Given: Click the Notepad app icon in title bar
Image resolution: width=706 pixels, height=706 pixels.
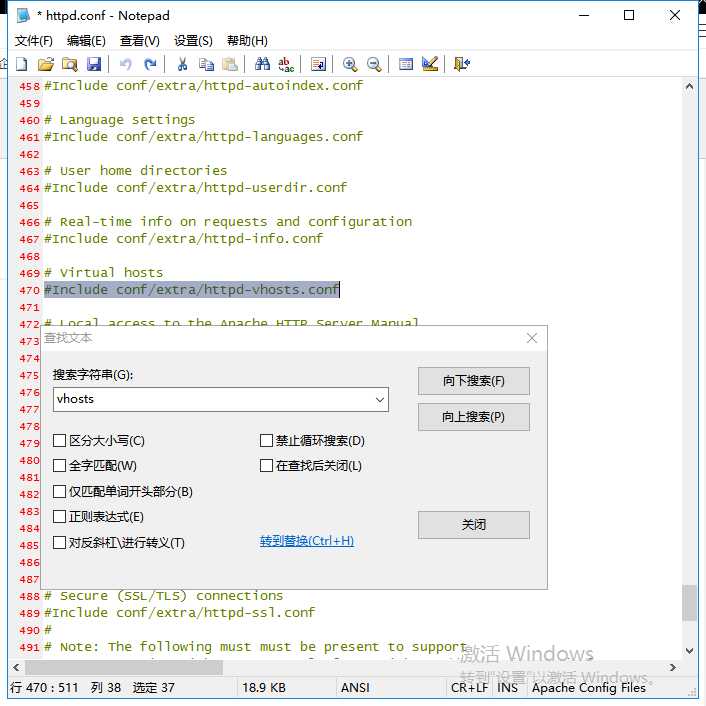Looking at the screenshot, I should point(23,15).
